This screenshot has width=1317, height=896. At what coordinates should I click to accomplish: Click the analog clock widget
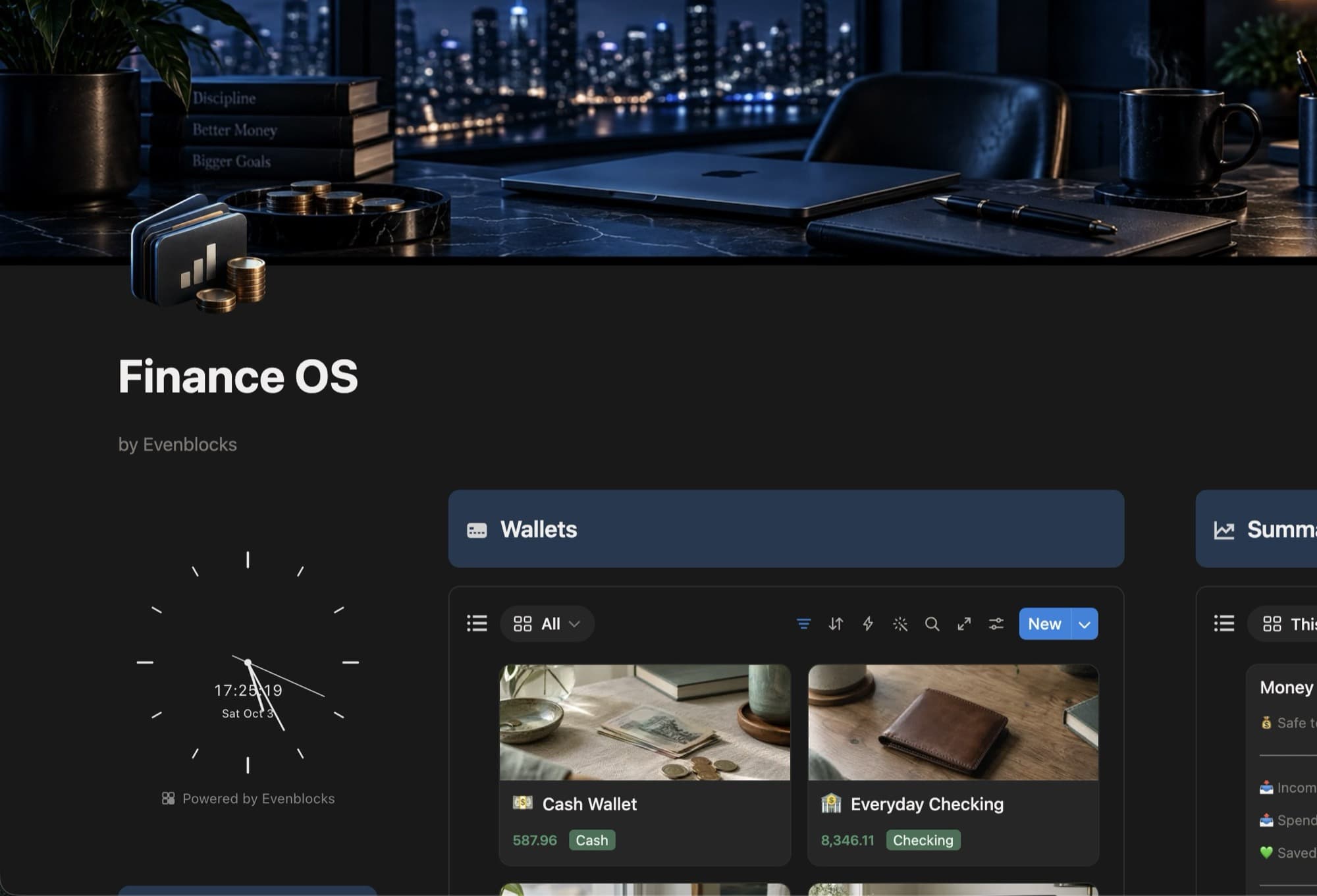pyautogui.click(x=248, y=662)
